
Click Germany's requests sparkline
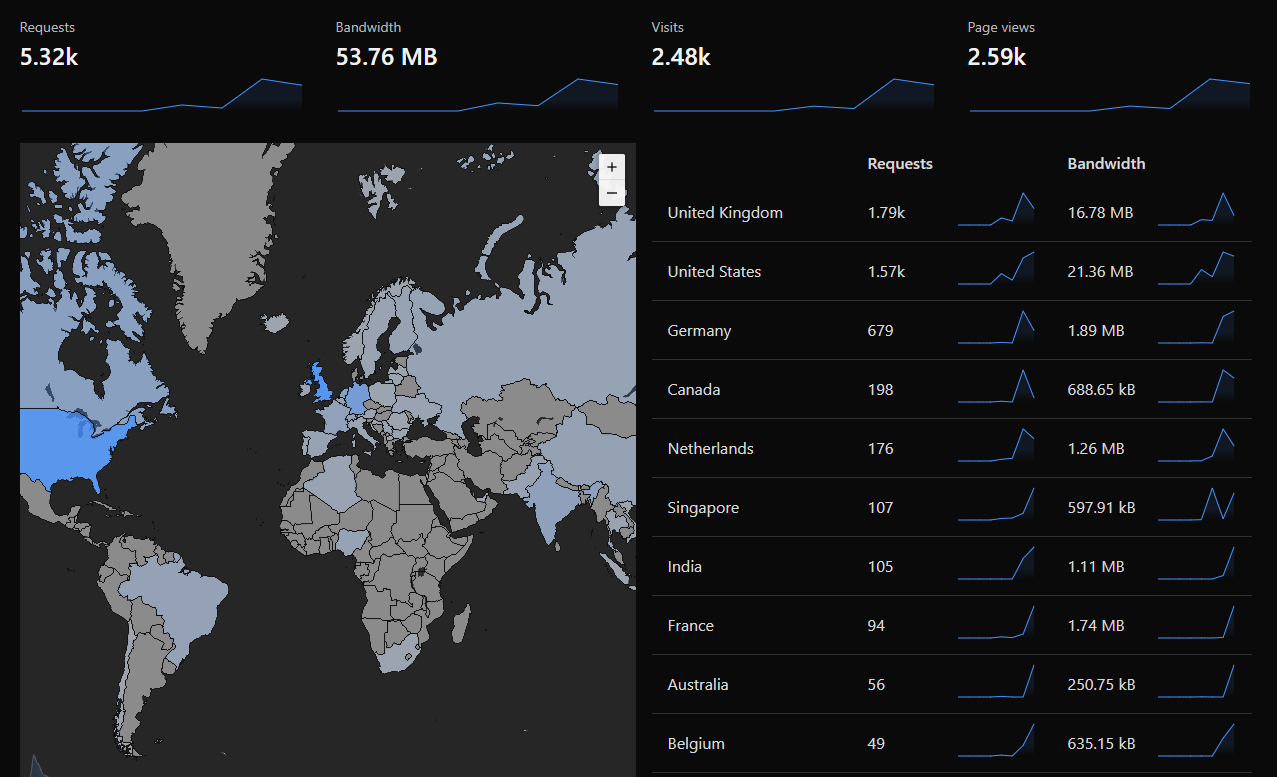[996, 327]
